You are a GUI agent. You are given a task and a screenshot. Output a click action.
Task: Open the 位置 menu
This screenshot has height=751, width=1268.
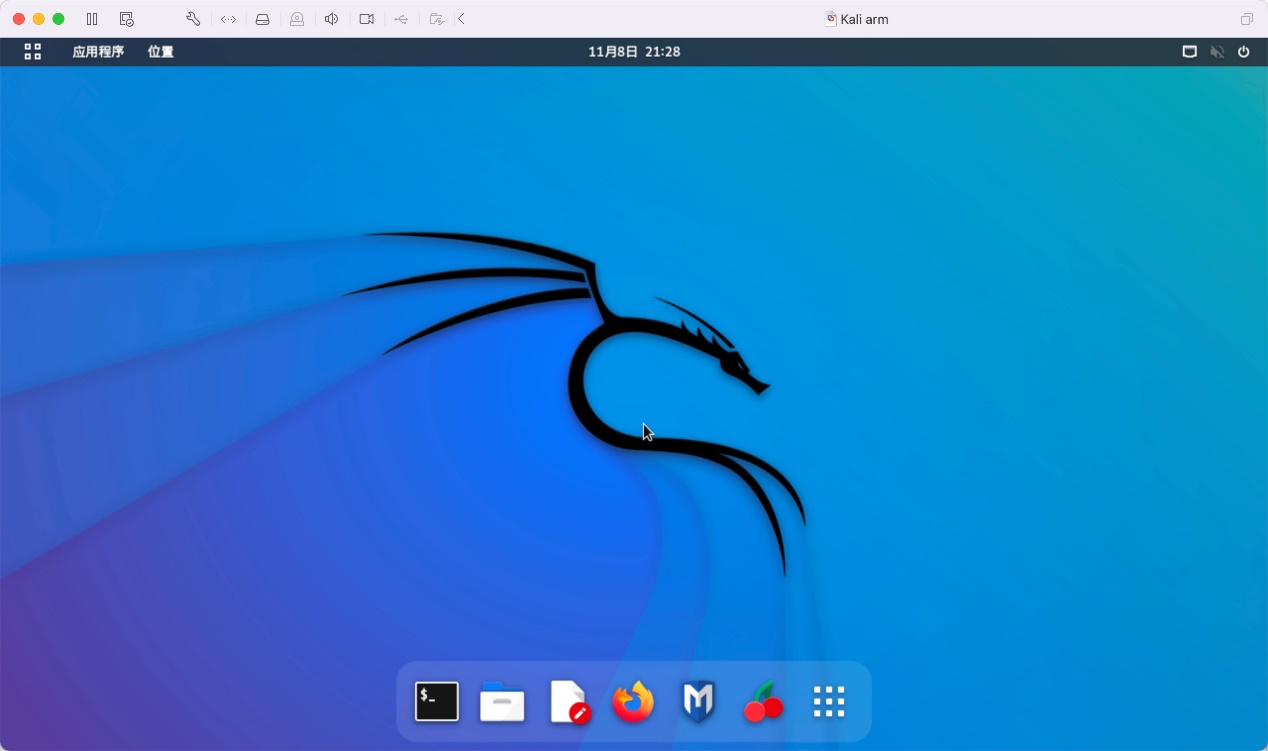pyautogui.click(x=161, y=52)
